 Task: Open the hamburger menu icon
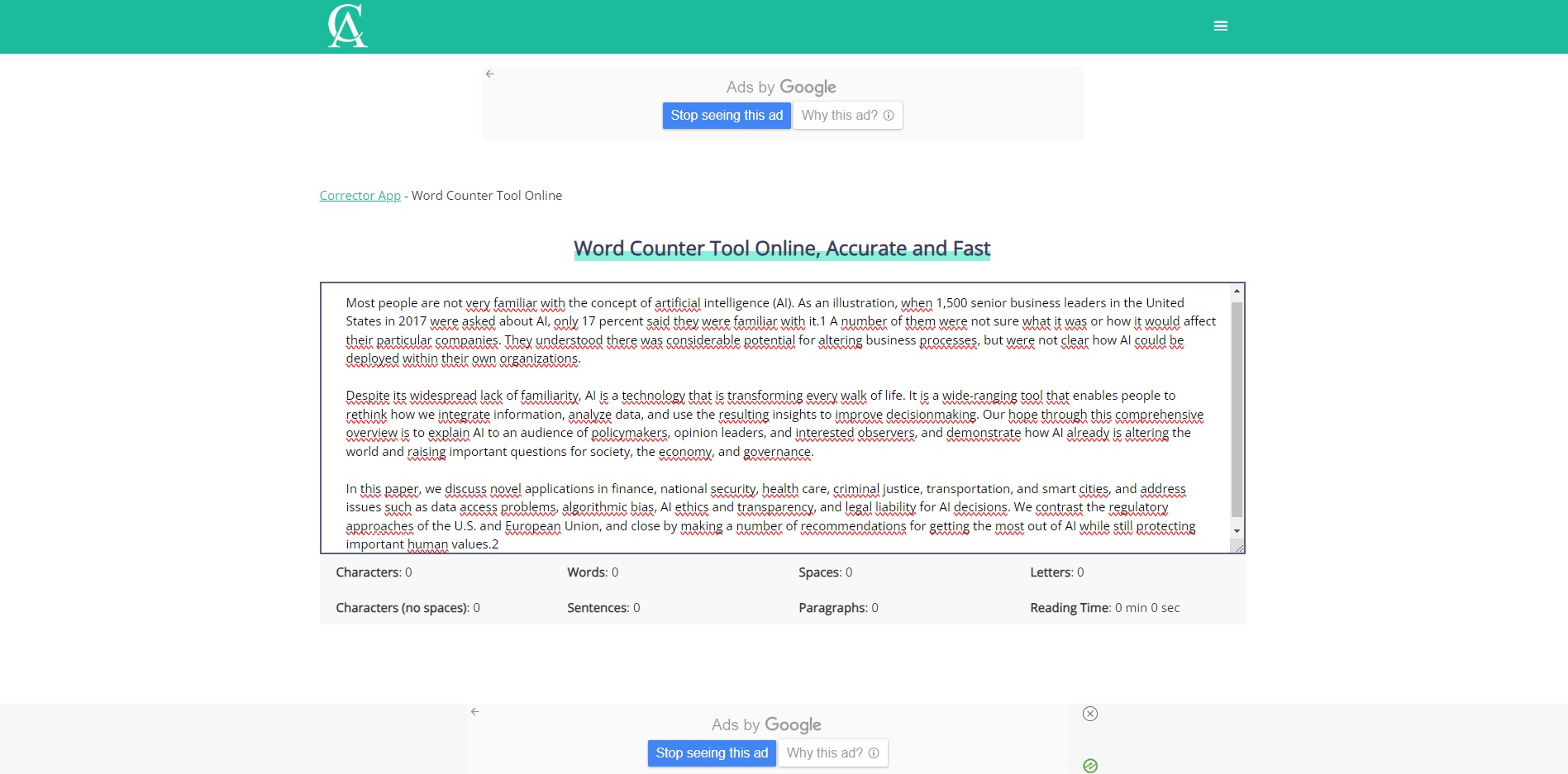click(x=1220, y=26)
